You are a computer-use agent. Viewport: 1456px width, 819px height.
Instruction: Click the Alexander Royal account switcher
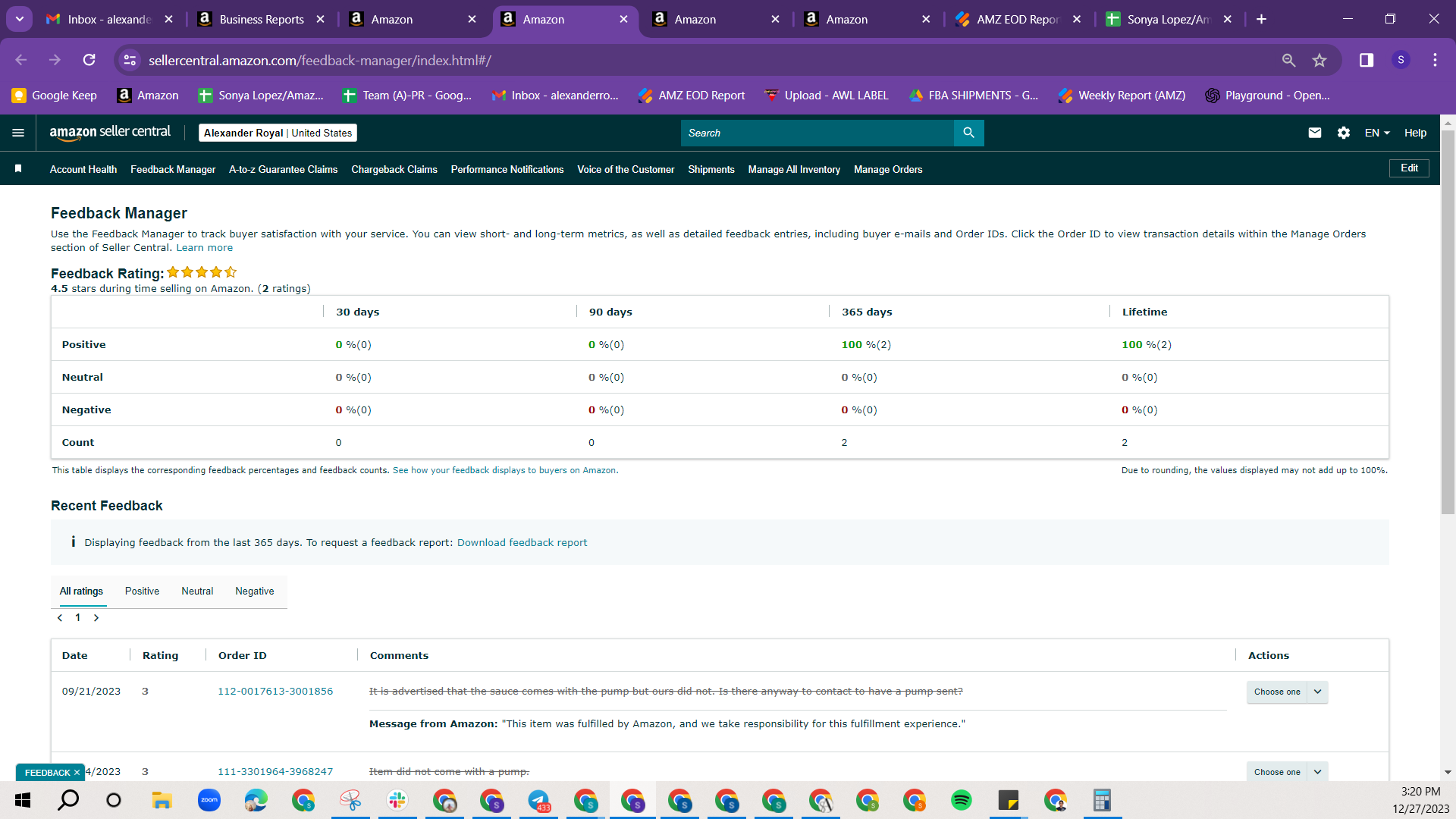tap(278, 133)
